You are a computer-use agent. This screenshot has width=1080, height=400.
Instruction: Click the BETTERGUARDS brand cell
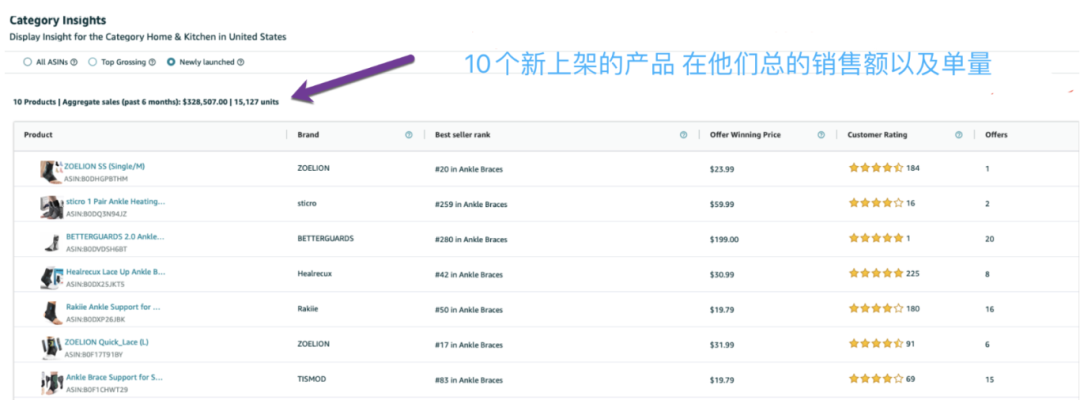tap(326, 239)
